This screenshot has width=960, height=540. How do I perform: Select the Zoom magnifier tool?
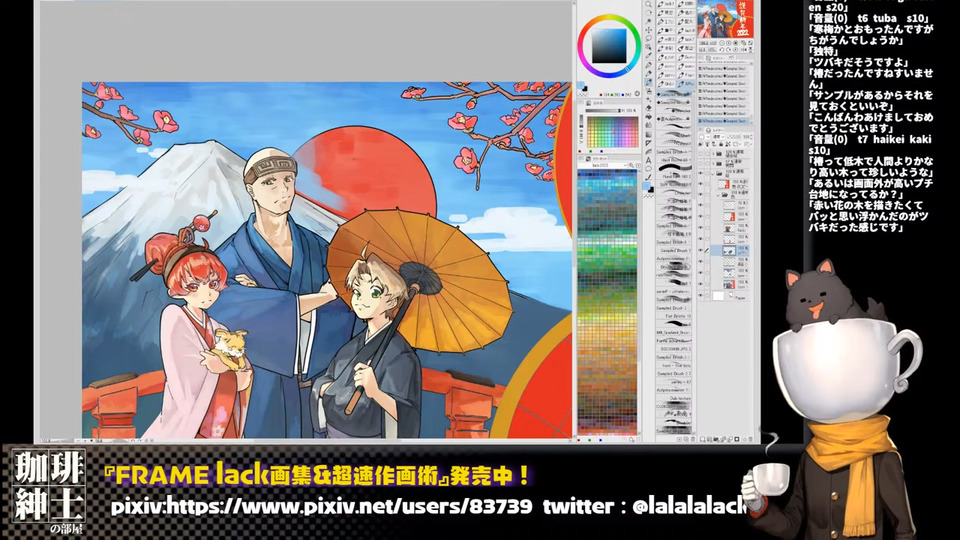pos(648,4)
